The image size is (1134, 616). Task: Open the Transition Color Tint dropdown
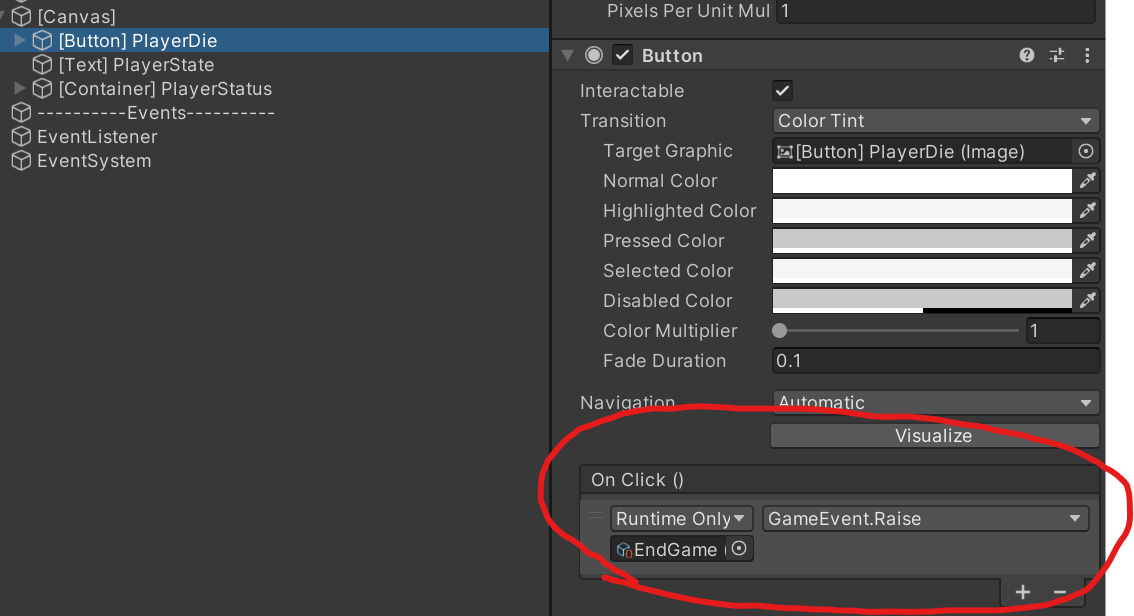coord(936,121)
